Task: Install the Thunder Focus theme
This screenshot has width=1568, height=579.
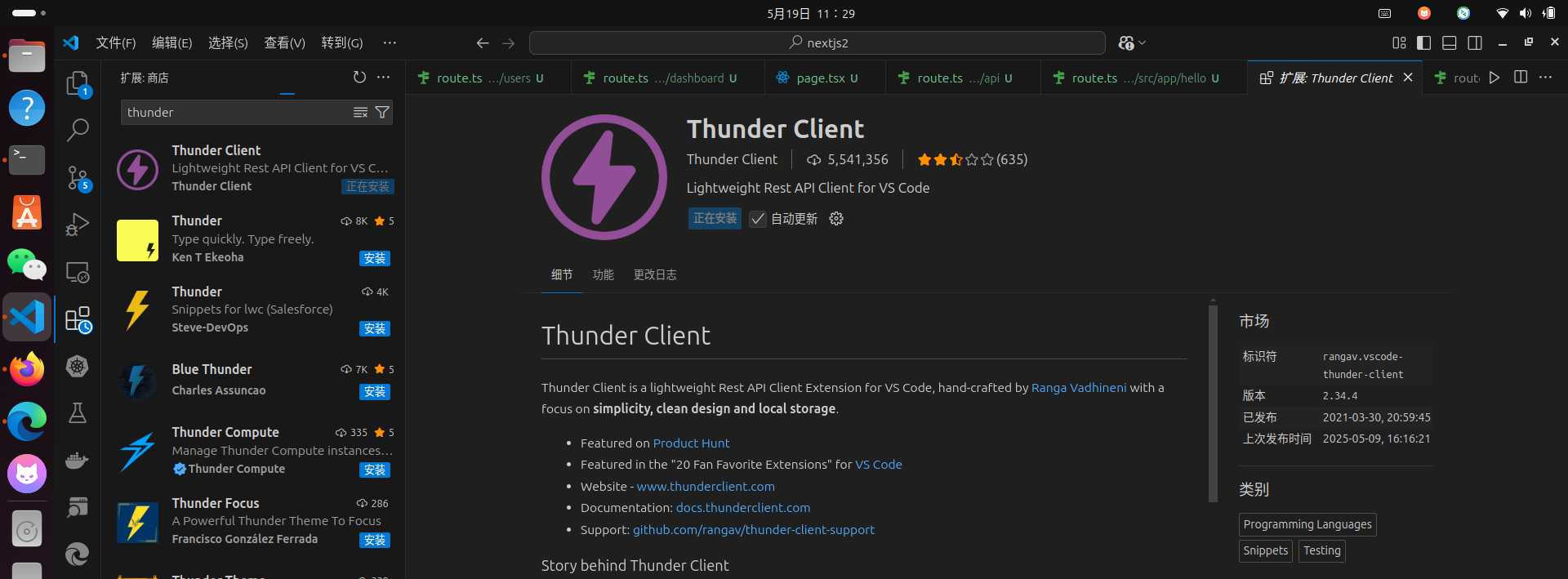Action: click(375, 540)
